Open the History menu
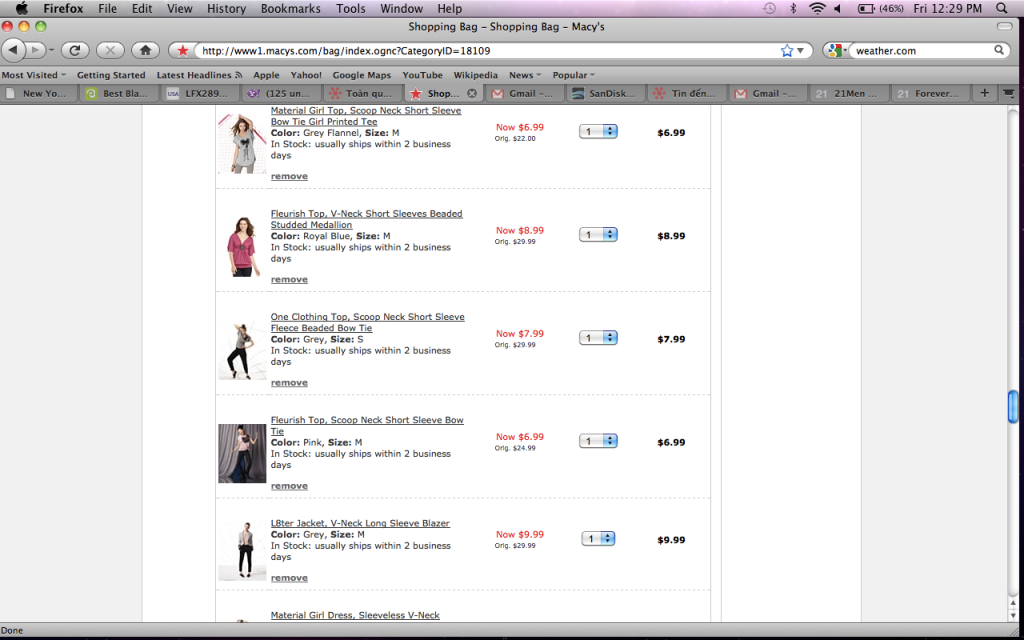The height and width of the screenshot is (640, 1024). coord(226,8)
